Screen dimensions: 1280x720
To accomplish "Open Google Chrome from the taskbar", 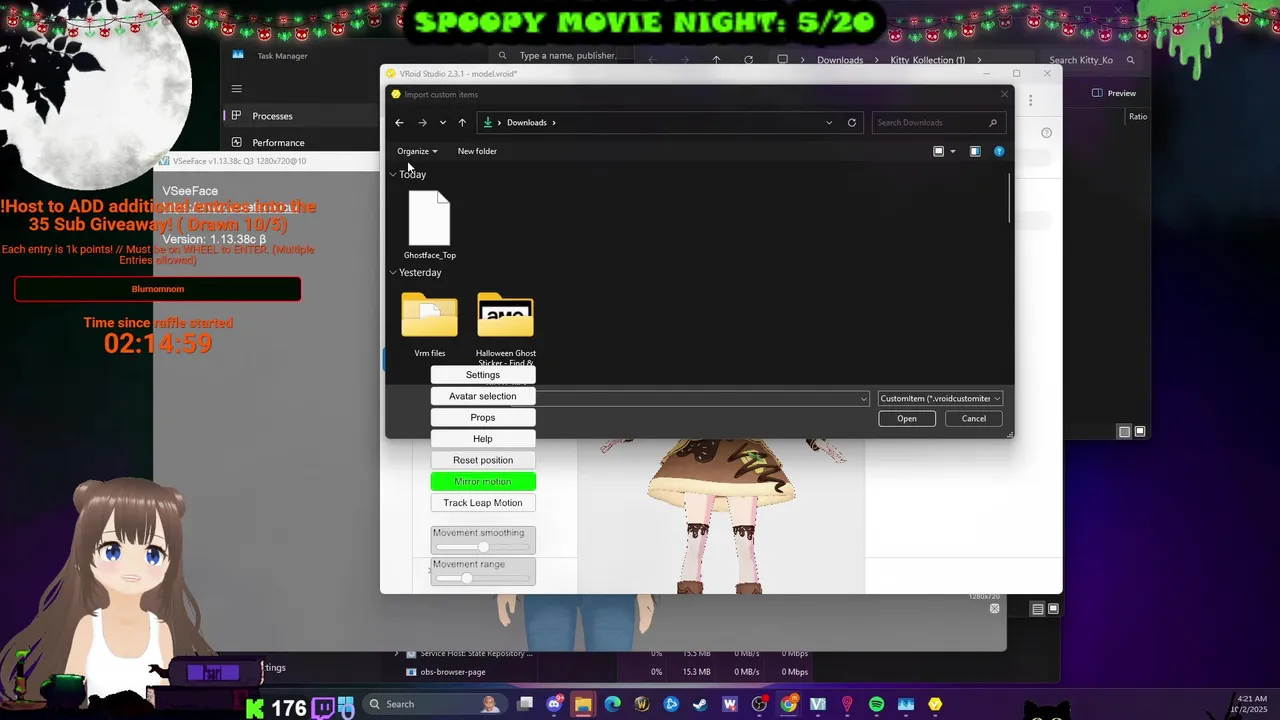I will coord(789,704).
